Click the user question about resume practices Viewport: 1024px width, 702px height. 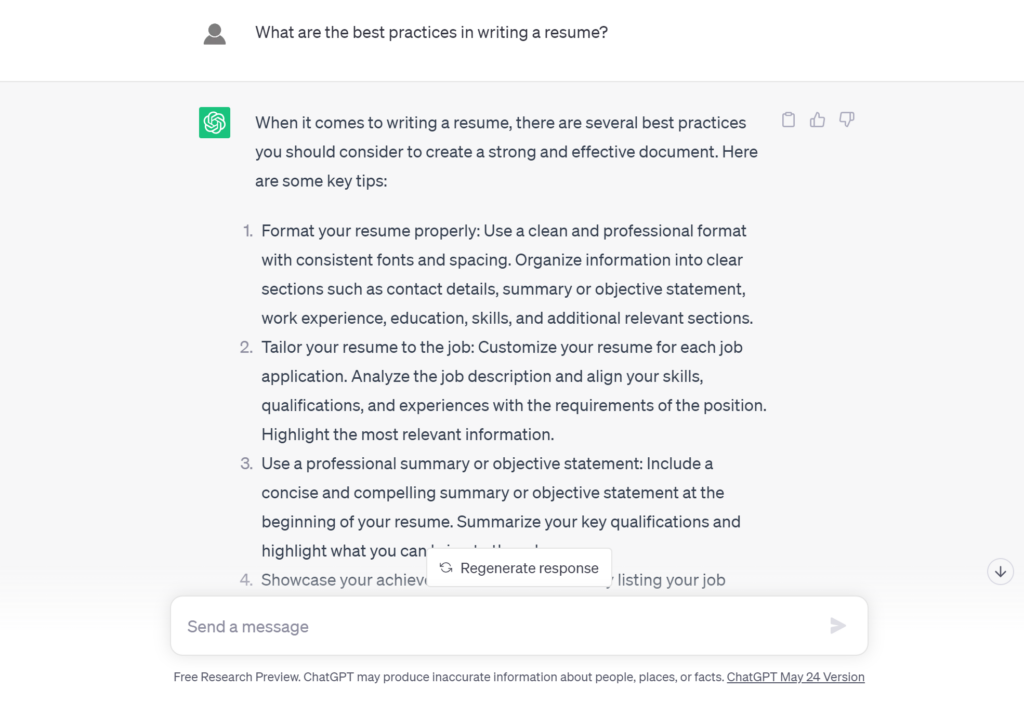click(x=431, y=33)
